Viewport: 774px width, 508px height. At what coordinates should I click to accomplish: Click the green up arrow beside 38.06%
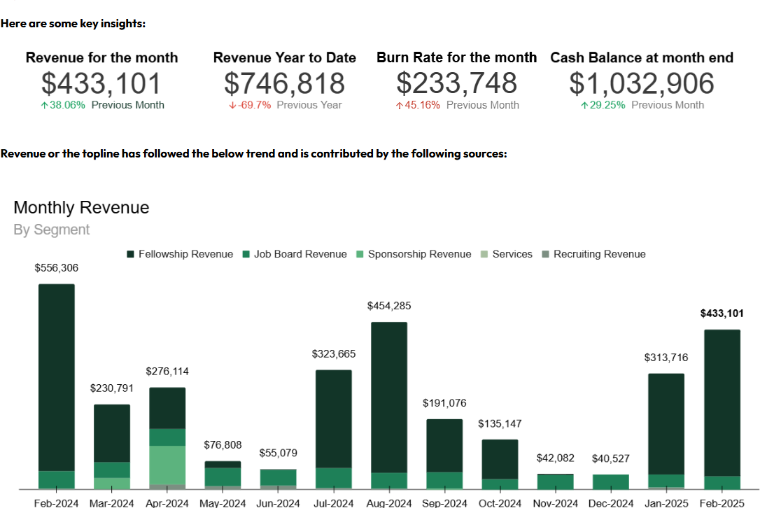[44, 105]
